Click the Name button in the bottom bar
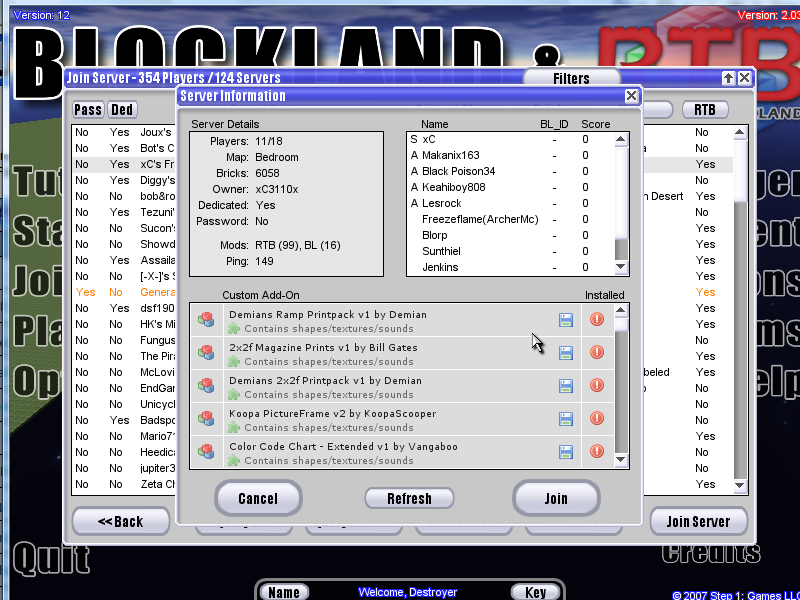The height and width of the screenshot is (600, 800). [284, 592]
